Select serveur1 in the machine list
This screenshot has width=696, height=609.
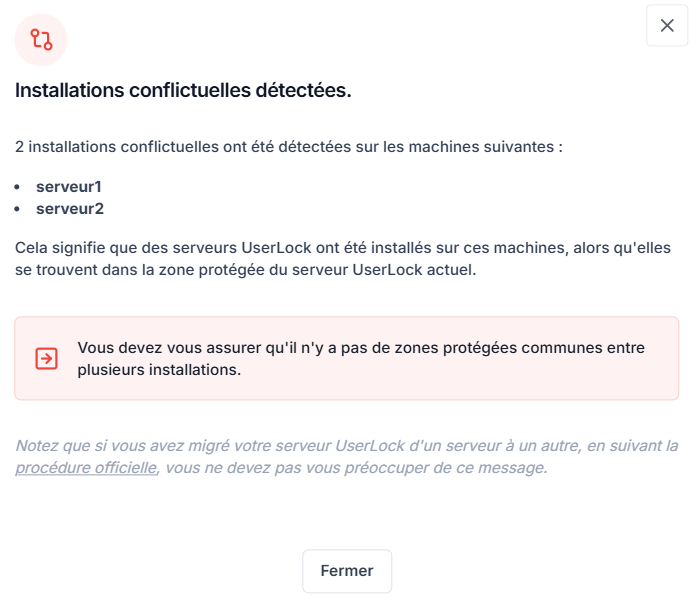[x=69, y=187]
